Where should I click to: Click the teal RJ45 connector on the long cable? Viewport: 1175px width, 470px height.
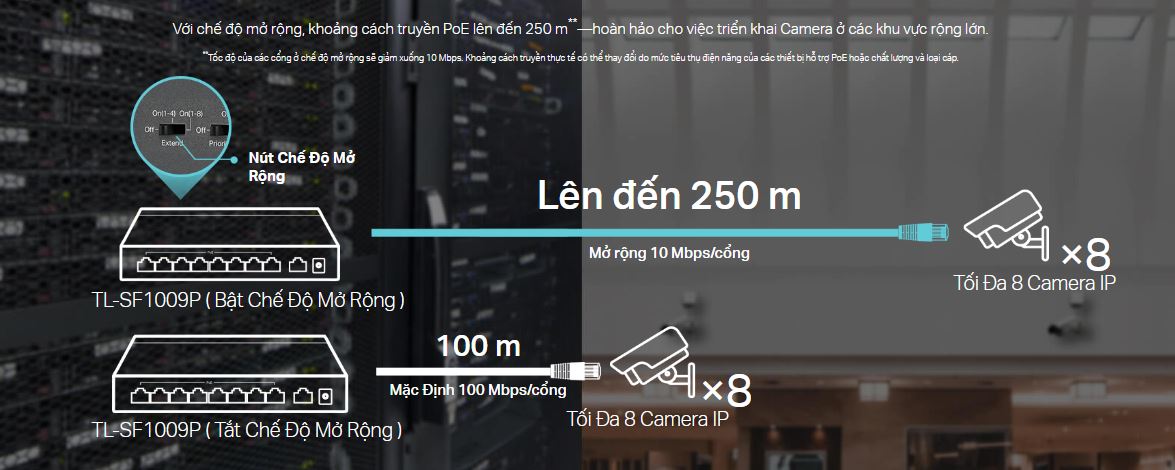923,233
